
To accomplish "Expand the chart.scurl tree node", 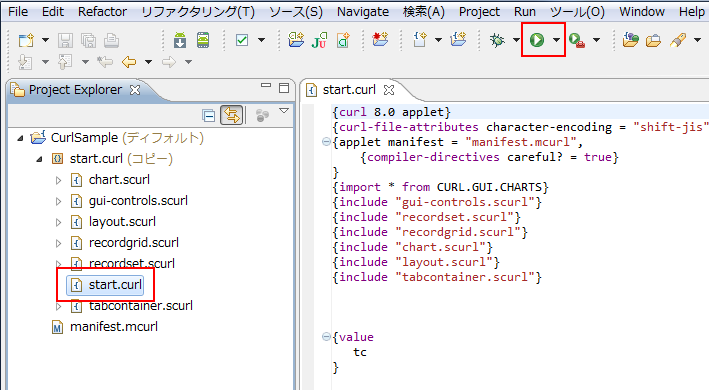I will pyautogui.click(x=58, y=180).
